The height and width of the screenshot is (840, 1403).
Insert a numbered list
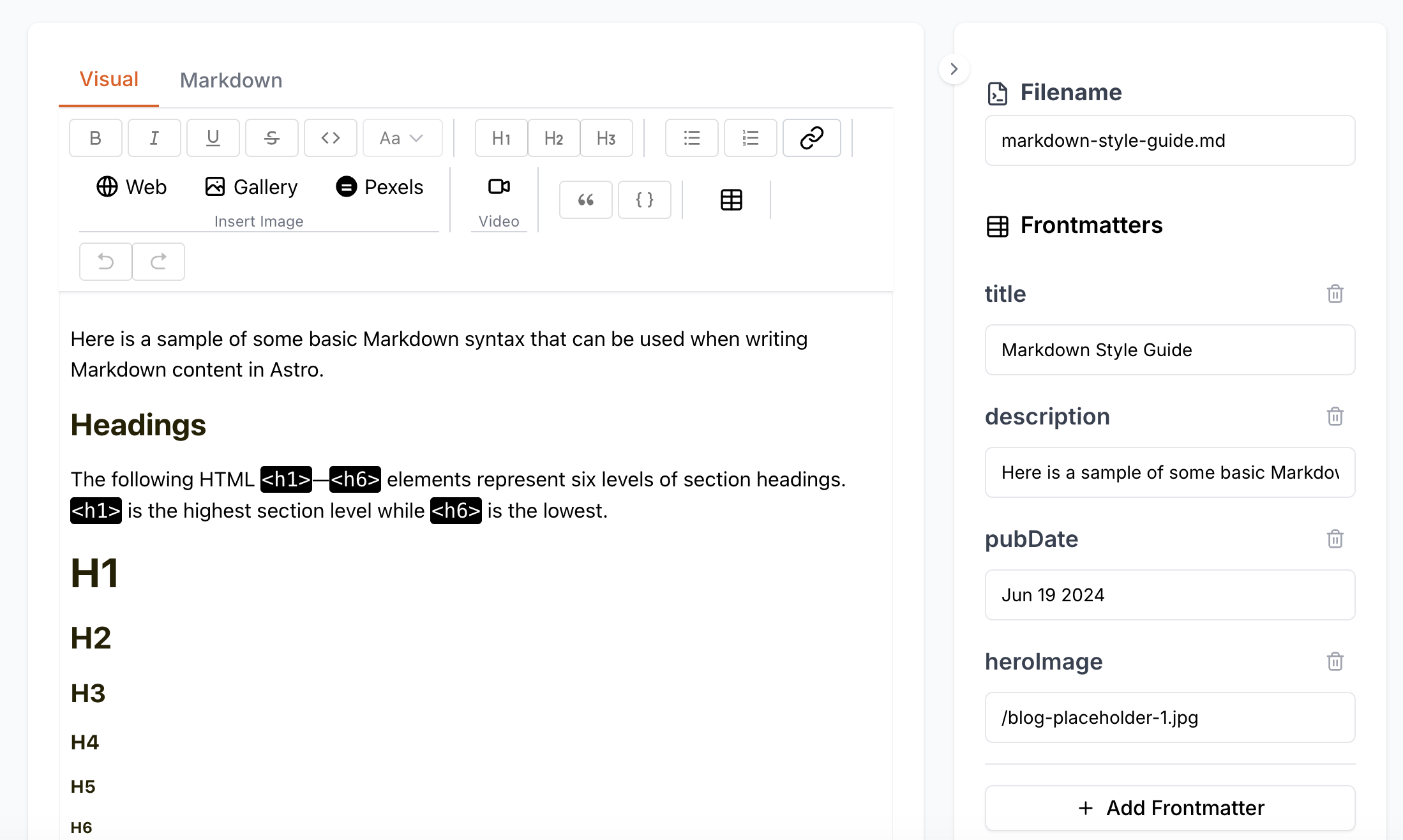coord(751,138)
